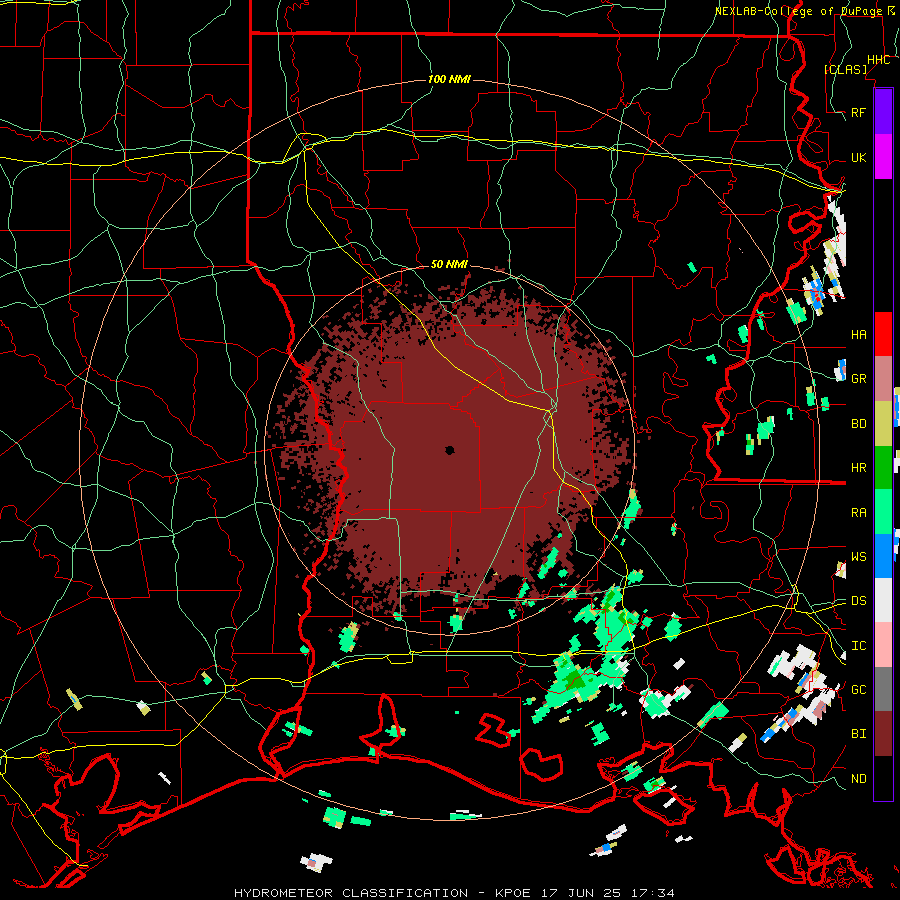900x900 pixels.
Task: Click the BI legend label
Action: (x=859, y=734)
